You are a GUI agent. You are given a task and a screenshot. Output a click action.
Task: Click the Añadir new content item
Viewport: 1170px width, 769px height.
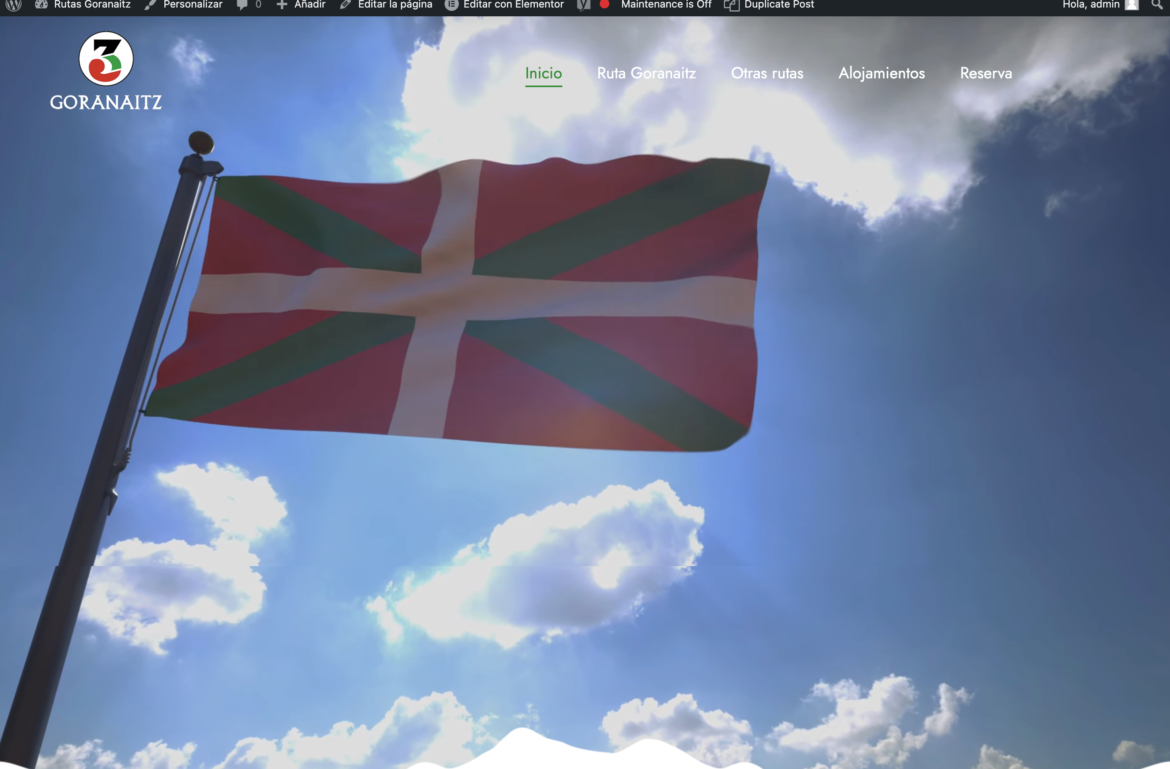pyautogui.click(x=301, y=5)
